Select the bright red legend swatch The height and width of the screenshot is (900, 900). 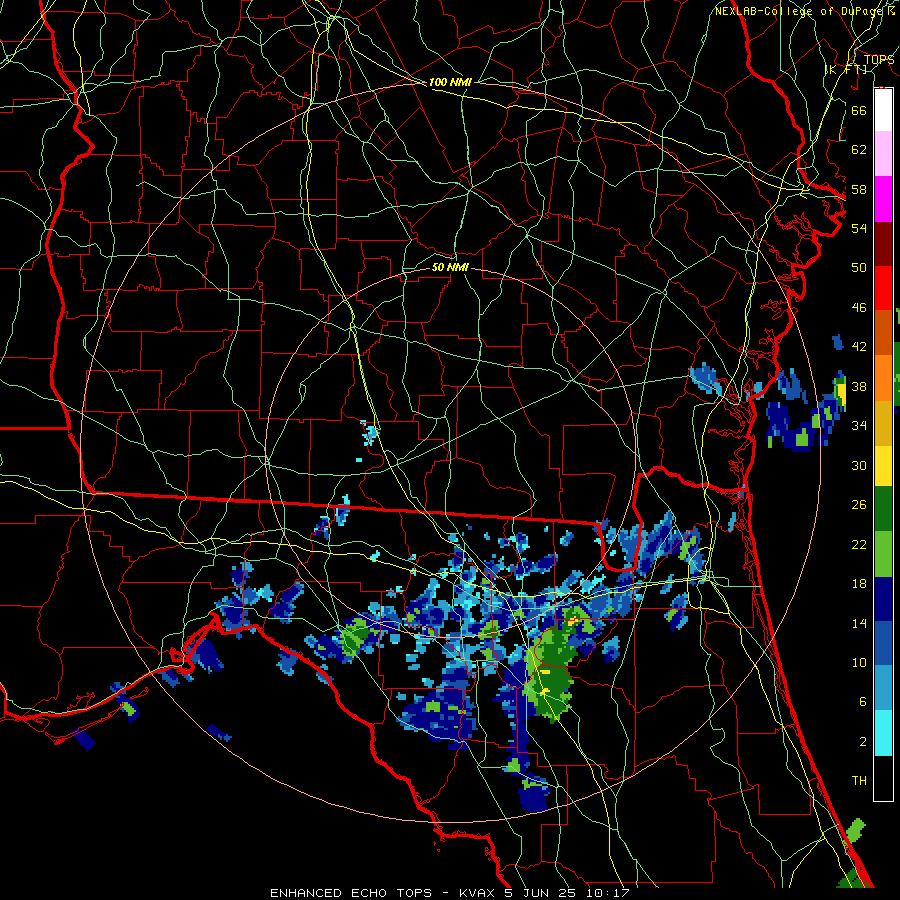click(883, 288)
